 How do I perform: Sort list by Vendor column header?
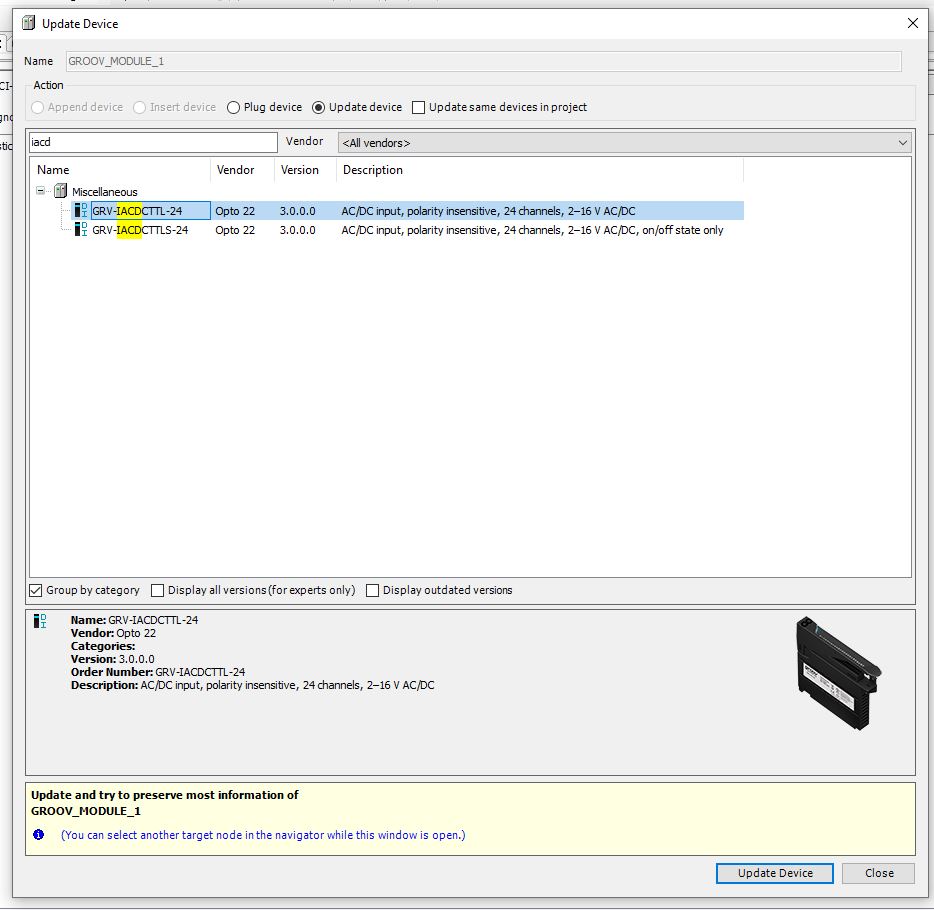tap(242, 170)
